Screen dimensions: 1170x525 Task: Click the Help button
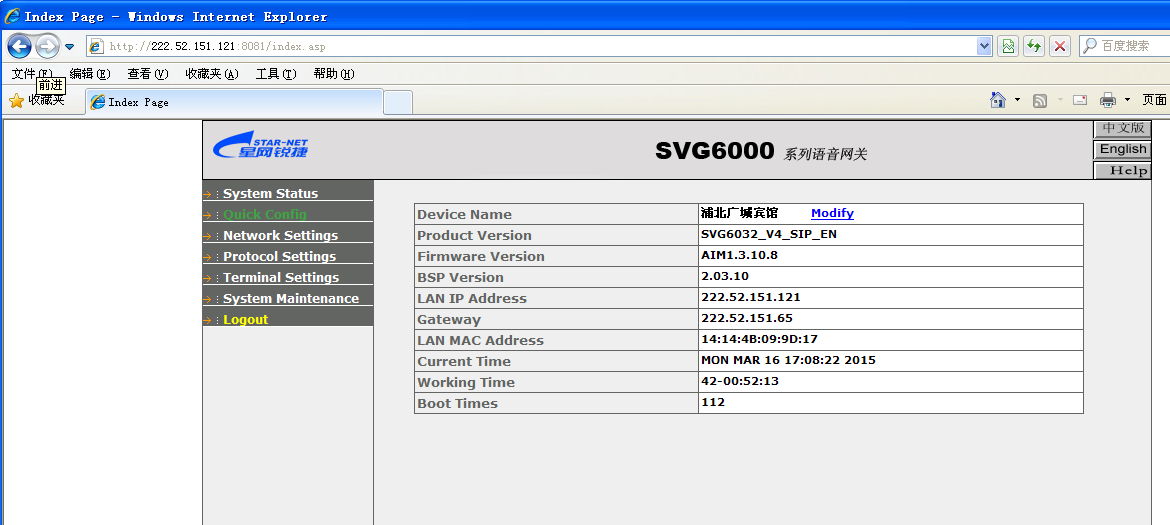(1122, 171)
